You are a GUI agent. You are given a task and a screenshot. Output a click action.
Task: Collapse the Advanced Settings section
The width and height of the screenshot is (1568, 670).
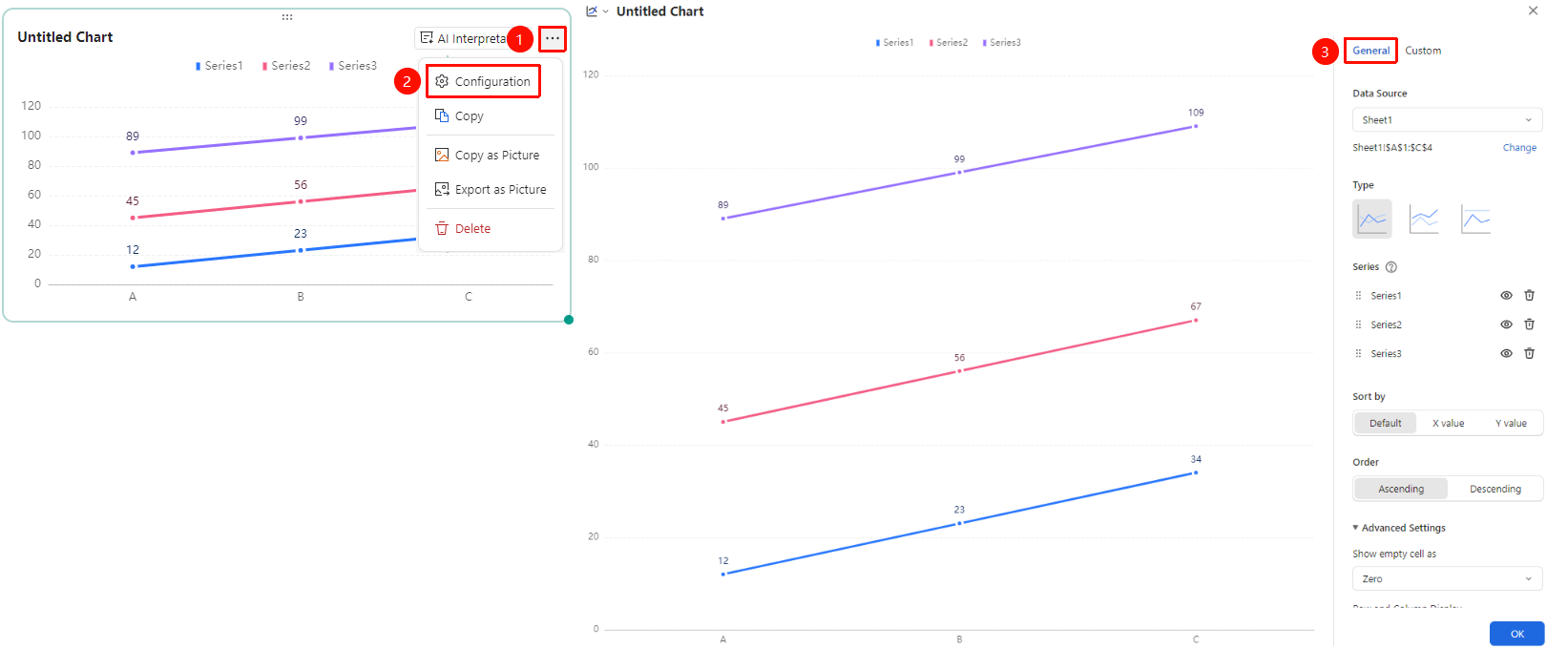1399,528
